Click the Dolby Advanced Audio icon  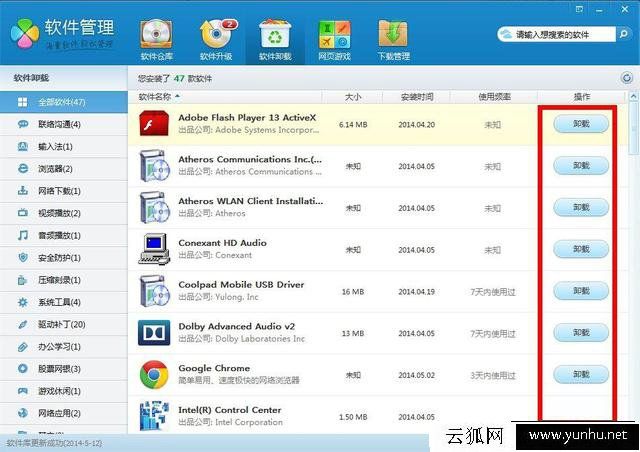pyautogui.click(x=154, y=333)
